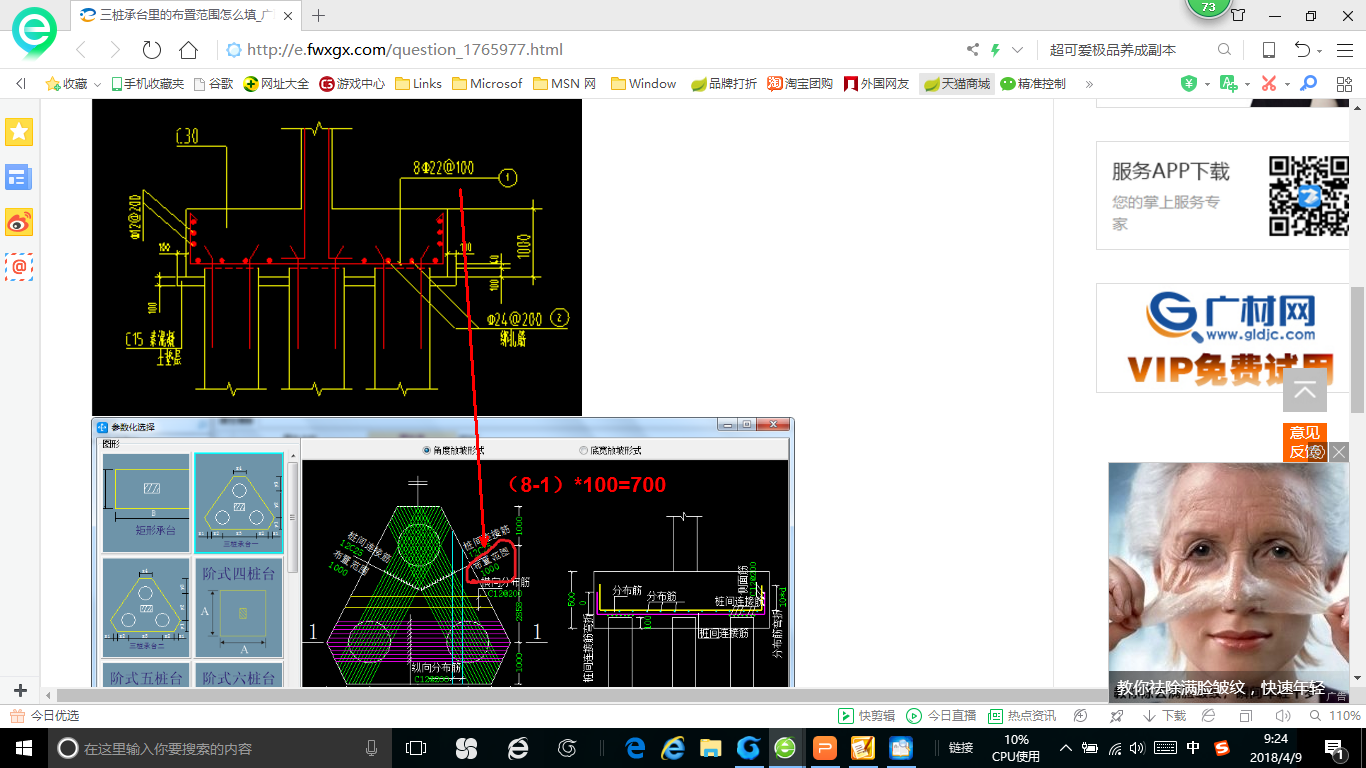
Task: Reload the page with the refresh icon
Action: [x=152, y=50]
